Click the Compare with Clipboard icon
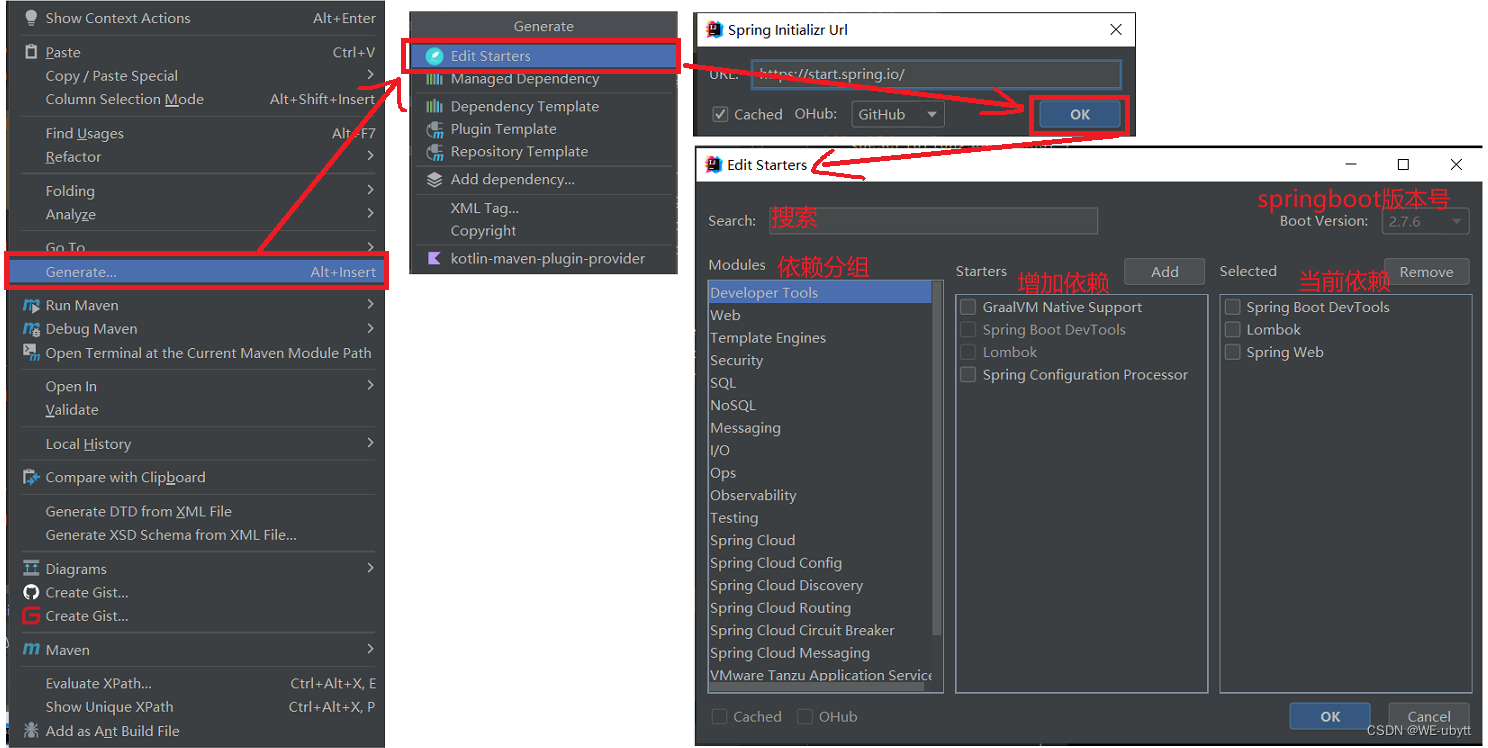1488x748 pixels. (x=31, y=477)
